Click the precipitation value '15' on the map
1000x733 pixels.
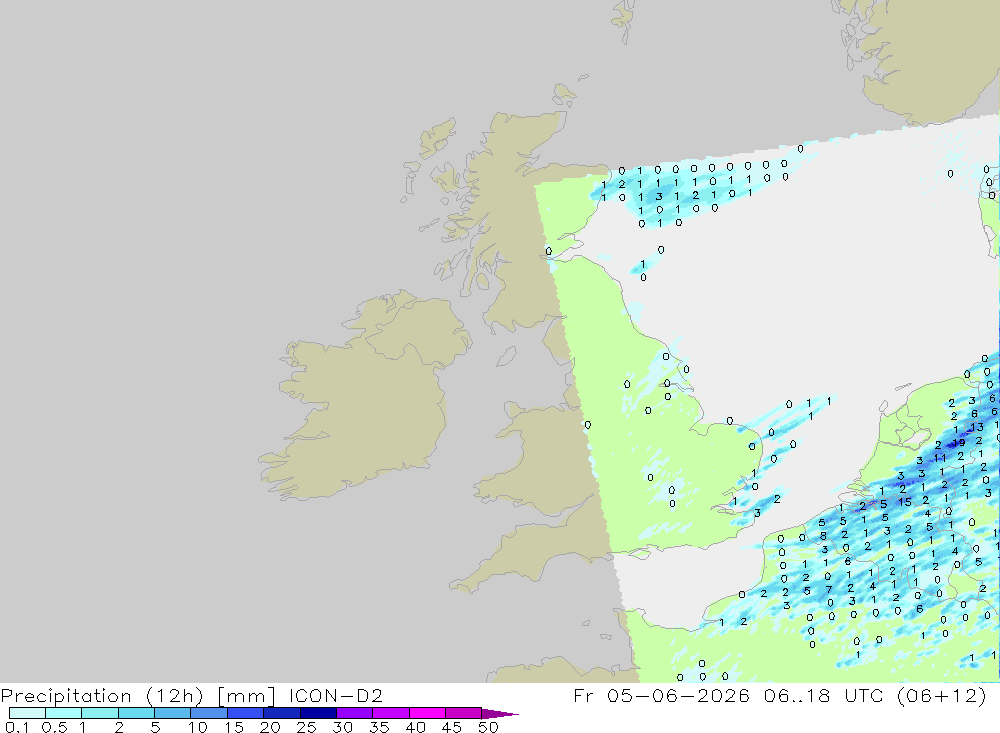point(905,502)
